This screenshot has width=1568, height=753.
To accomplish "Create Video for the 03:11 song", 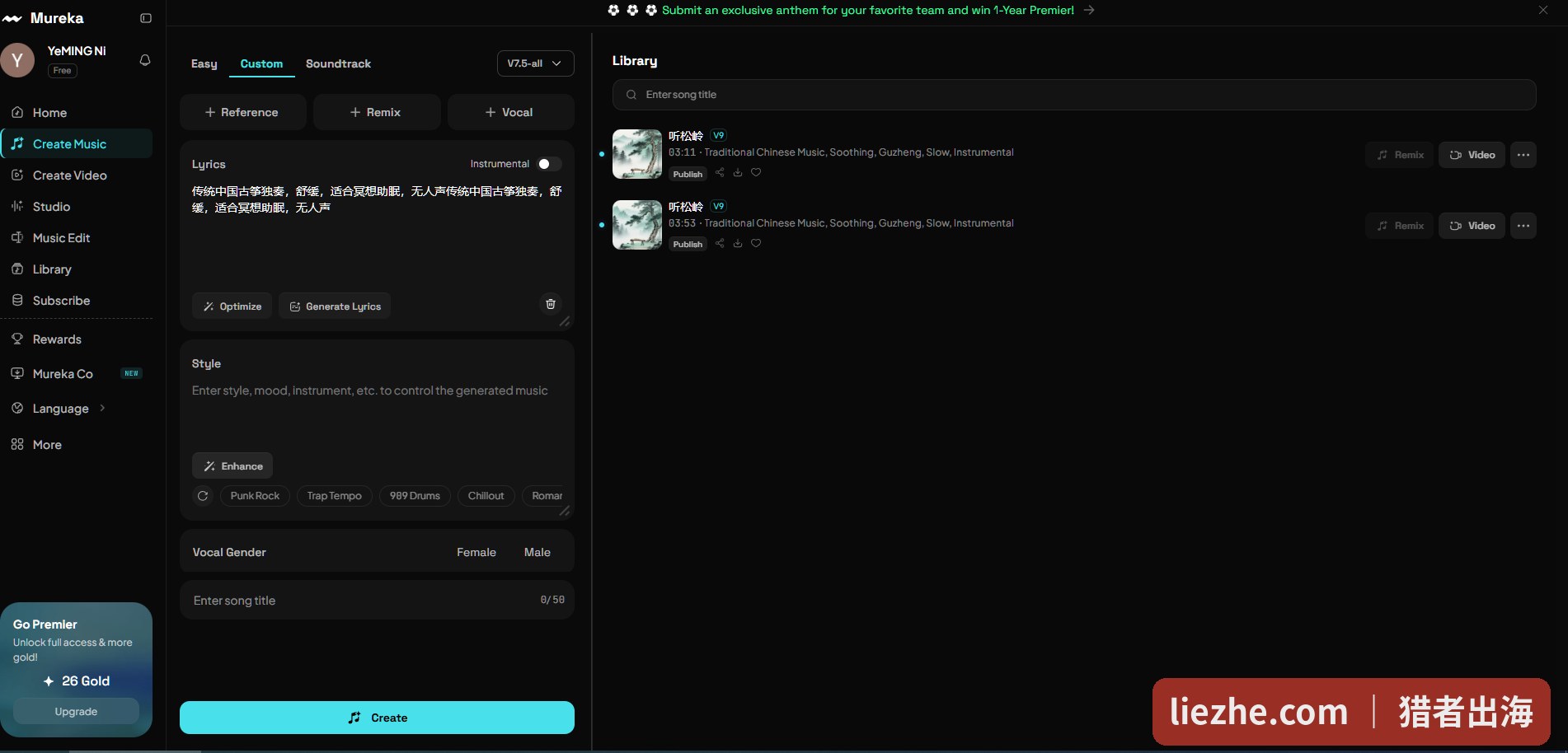I will tap(1472, 155).
